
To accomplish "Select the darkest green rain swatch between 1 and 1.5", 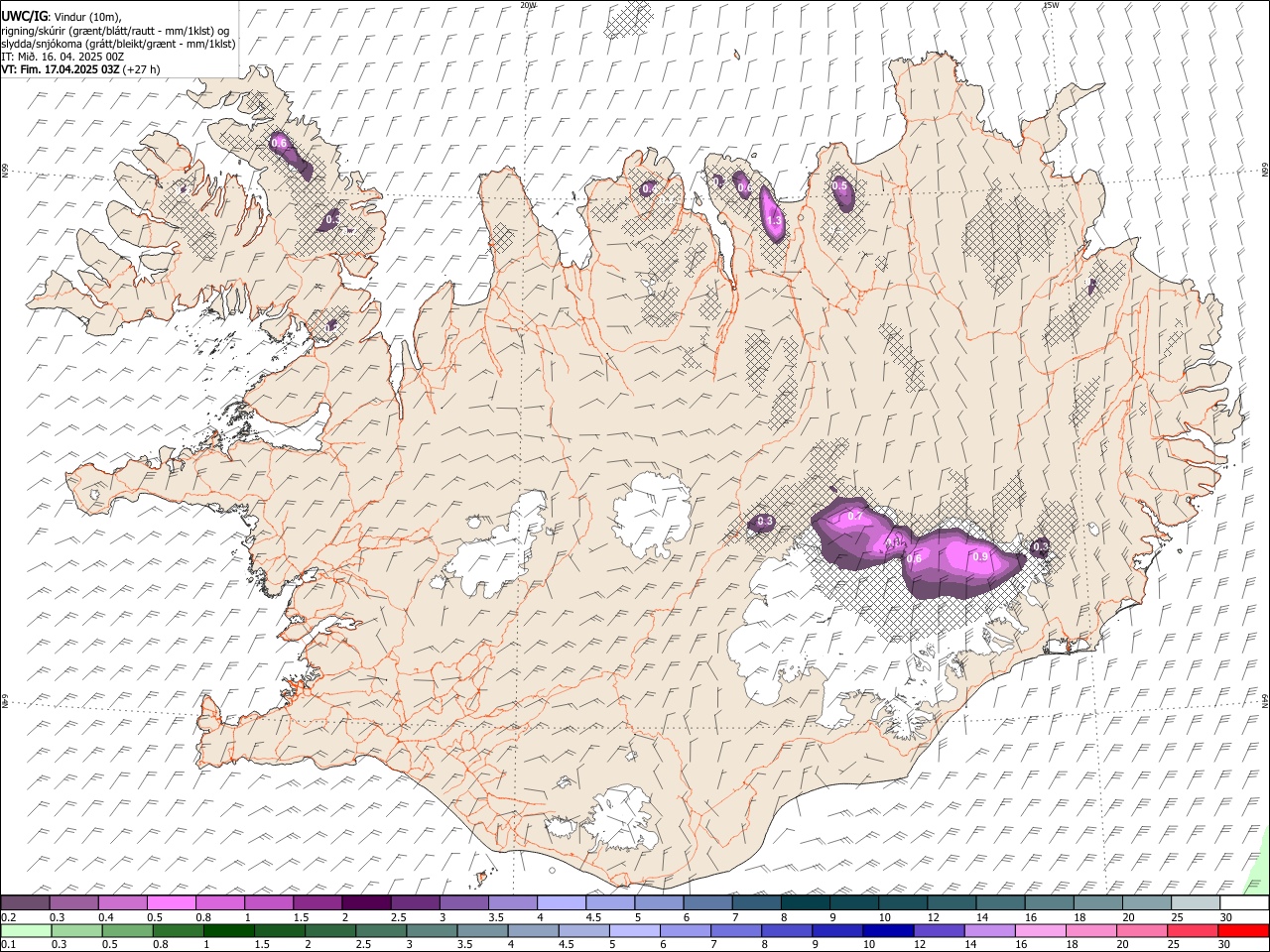I will pos(229,930).
